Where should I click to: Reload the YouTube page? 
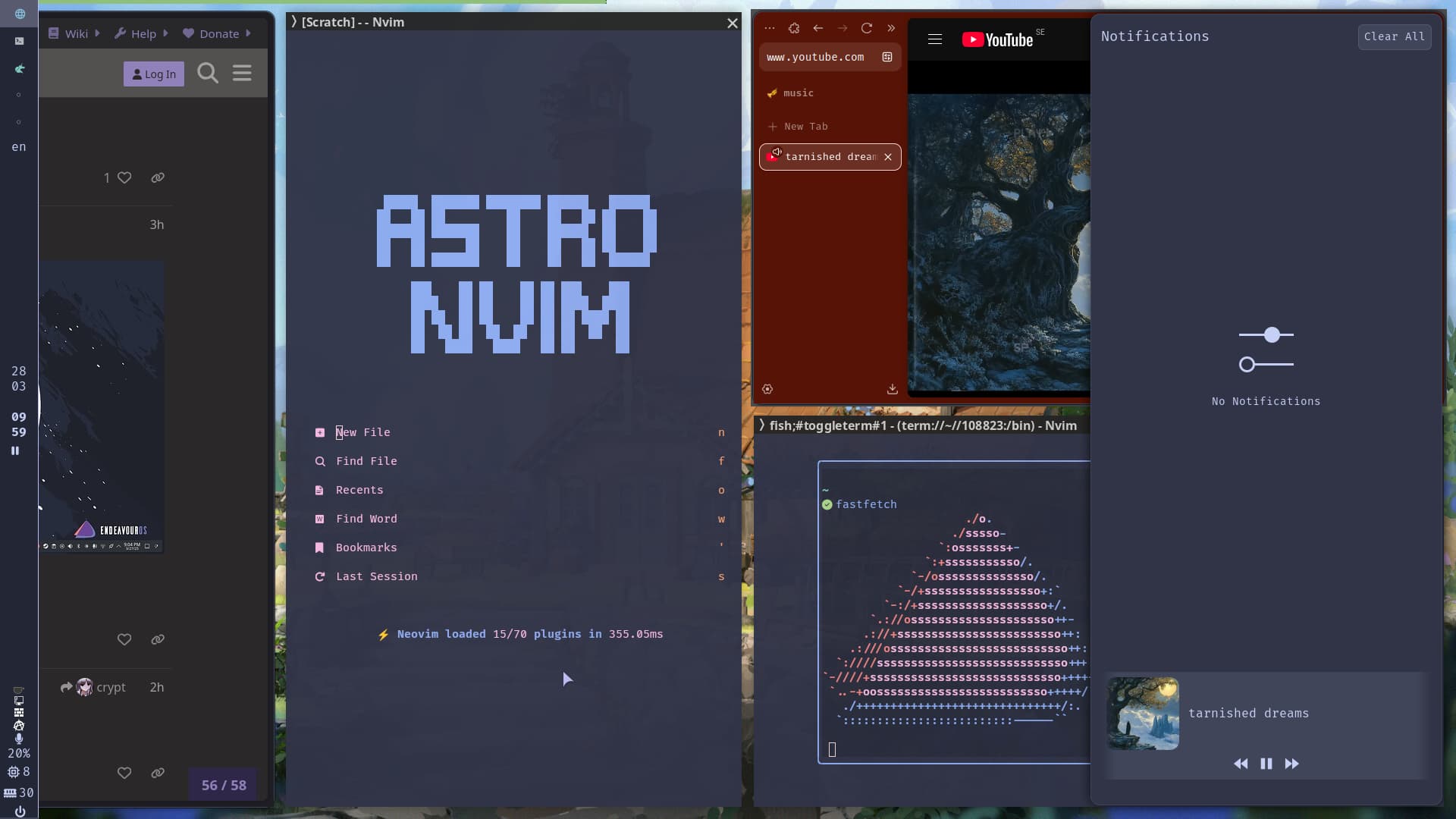(867, 28)
